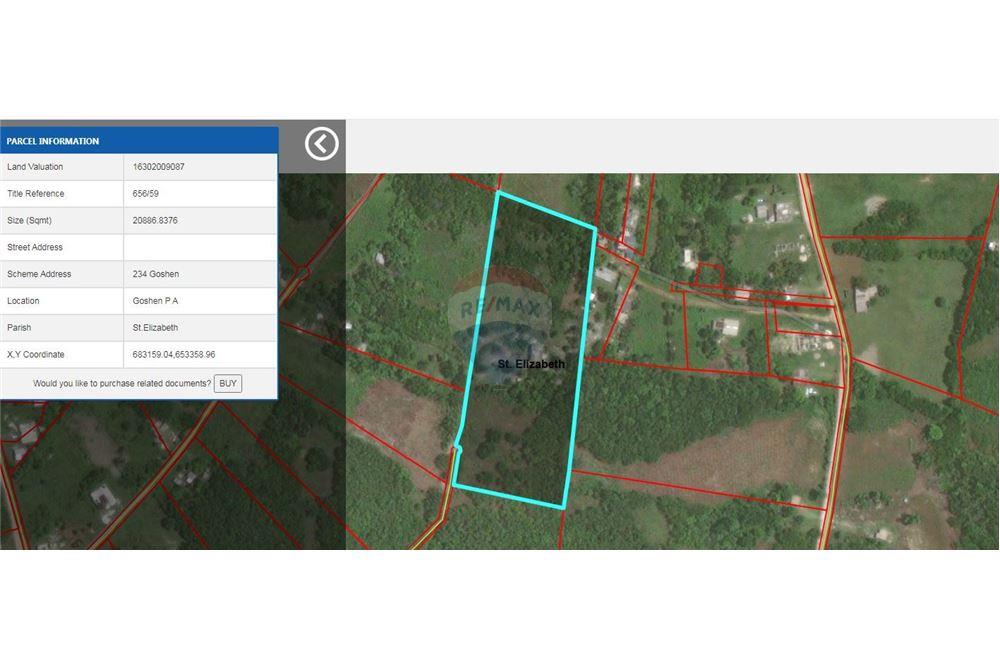
Task: Click the St. Elizabeth label on the map
Action: (530, 364)
